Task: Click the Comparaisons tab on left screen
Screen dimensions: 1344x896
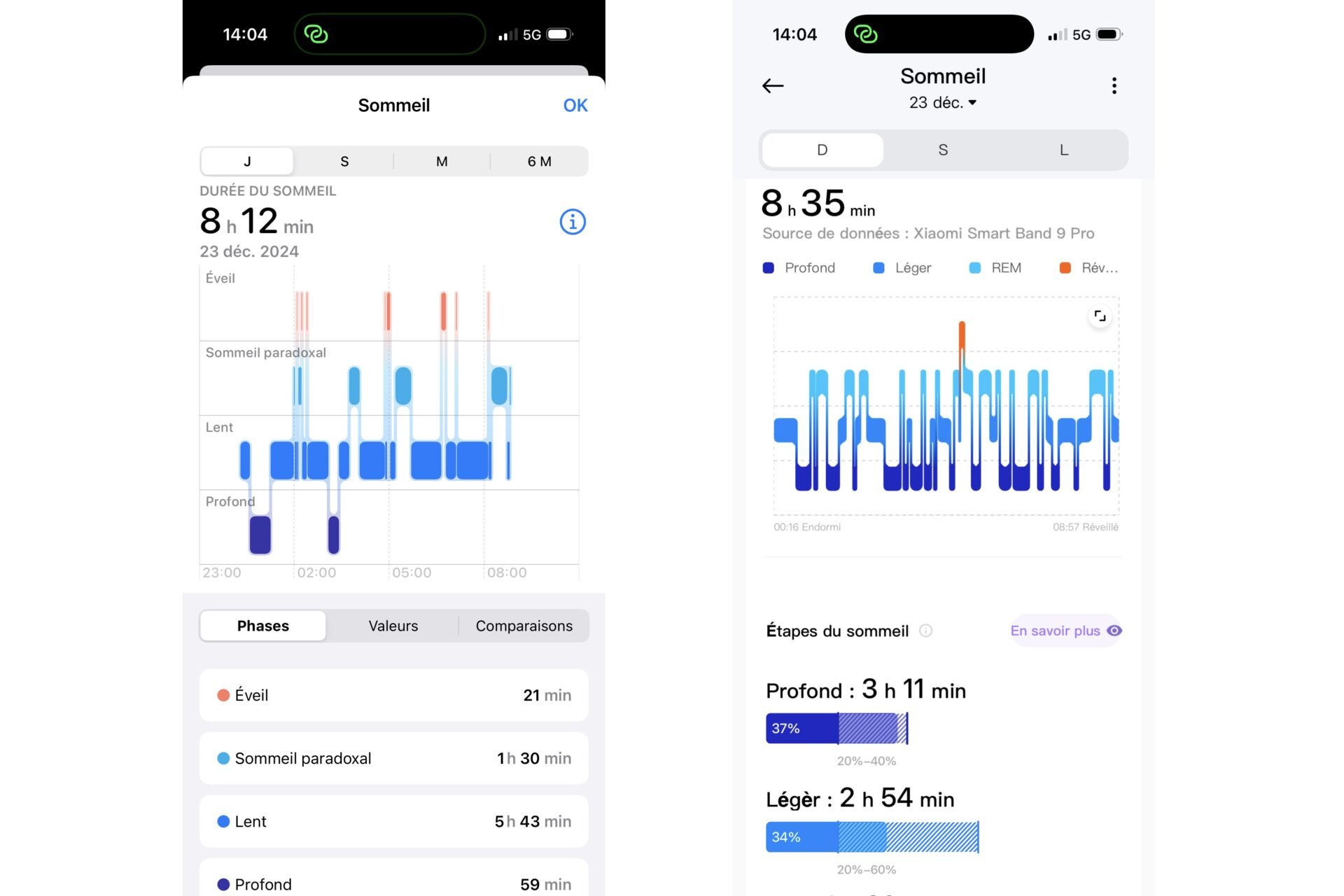Action: (524, 625)
